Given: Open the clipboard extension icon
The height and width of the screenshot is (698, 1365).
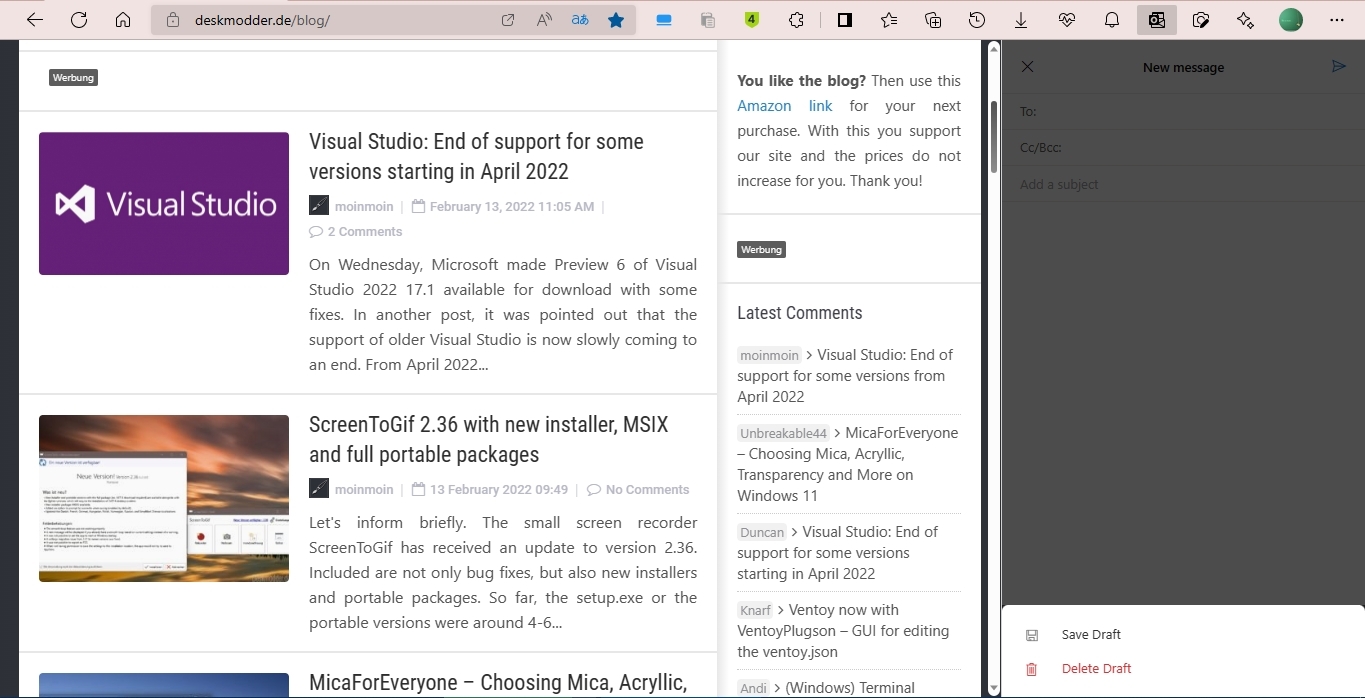Looking at the screenshot, I should [708, 20].
